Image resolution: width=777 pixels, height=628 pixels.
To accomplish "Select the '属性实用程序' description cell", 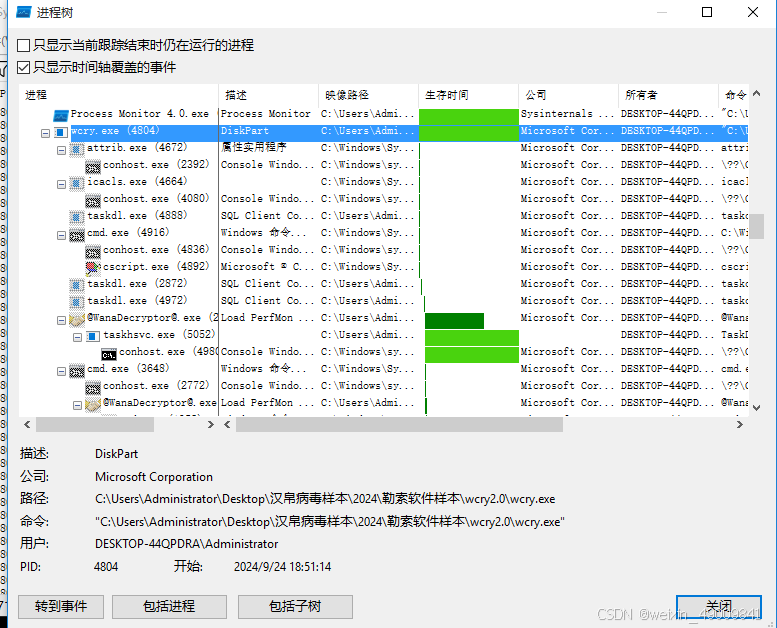I will pos(254,147).
